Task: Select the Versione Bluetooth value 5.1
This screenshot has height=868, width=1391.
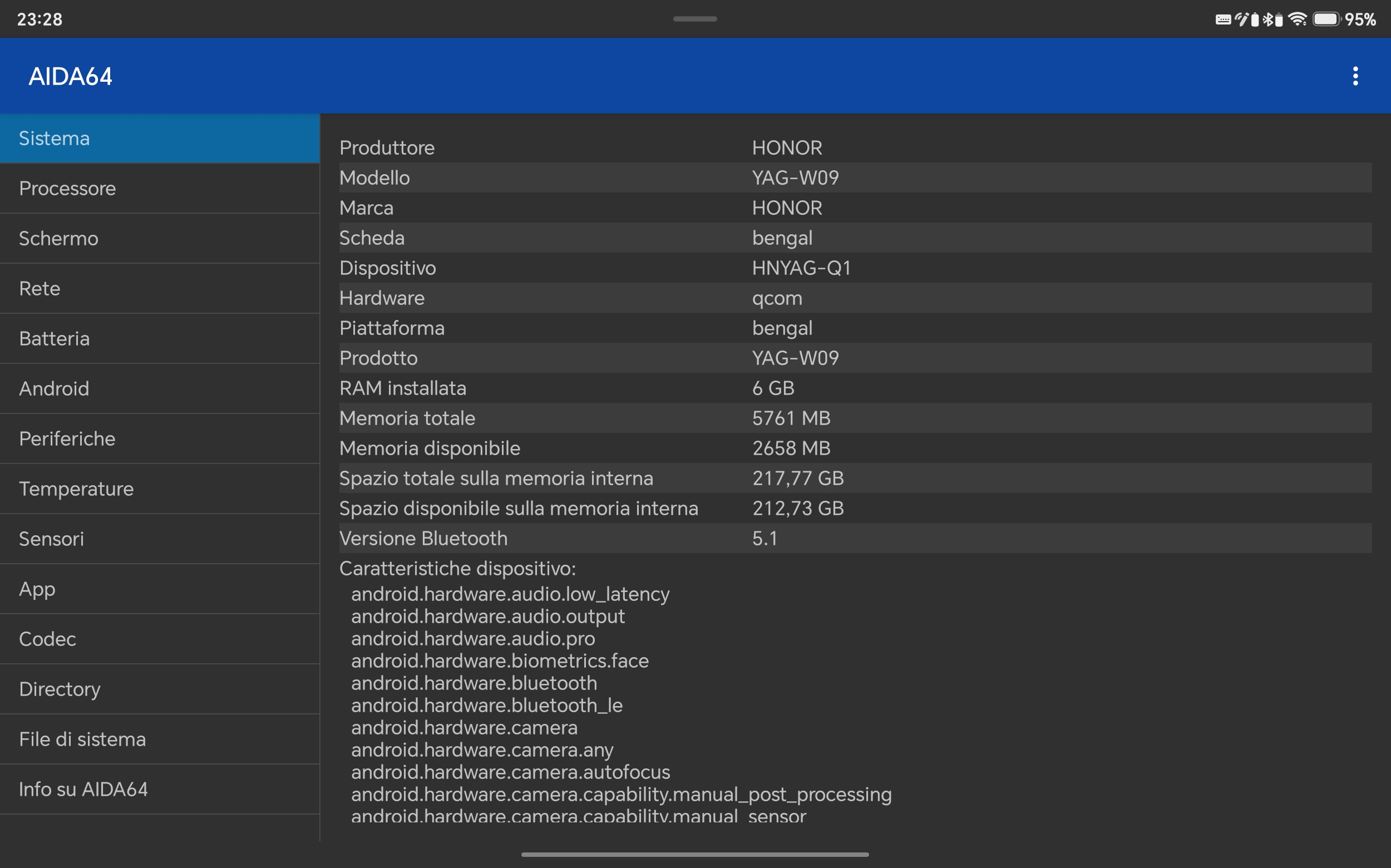Action: [x=764, y=539]
